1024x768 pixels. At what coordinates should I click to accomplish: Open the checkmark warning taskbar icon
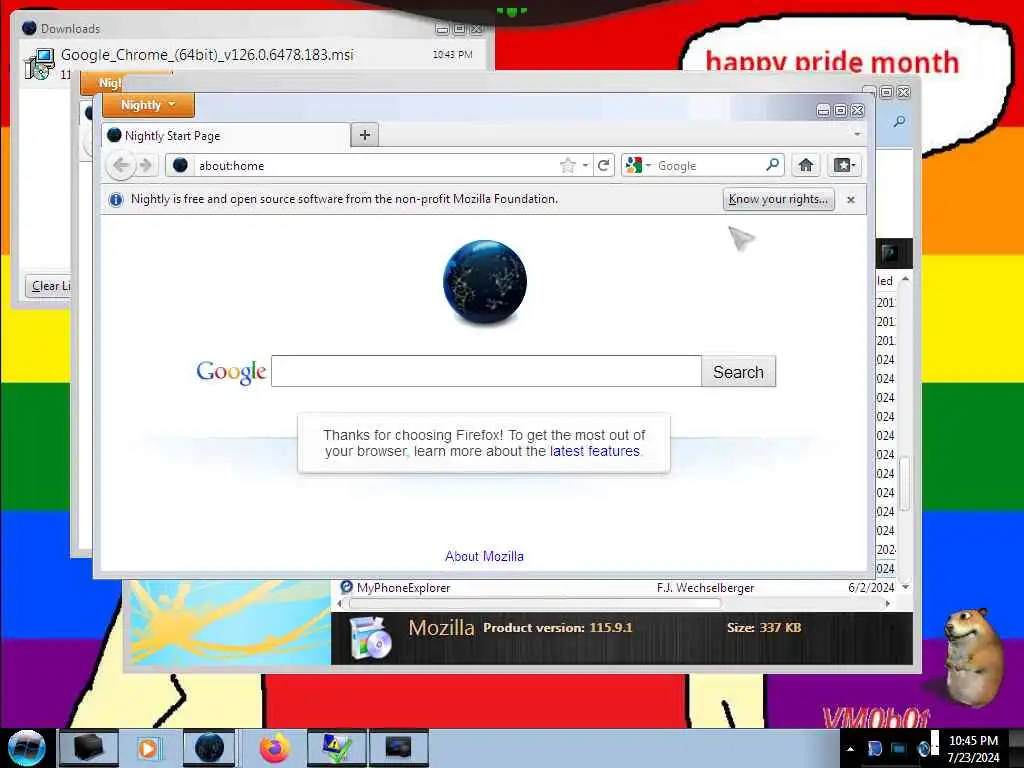tap(336, 748)
